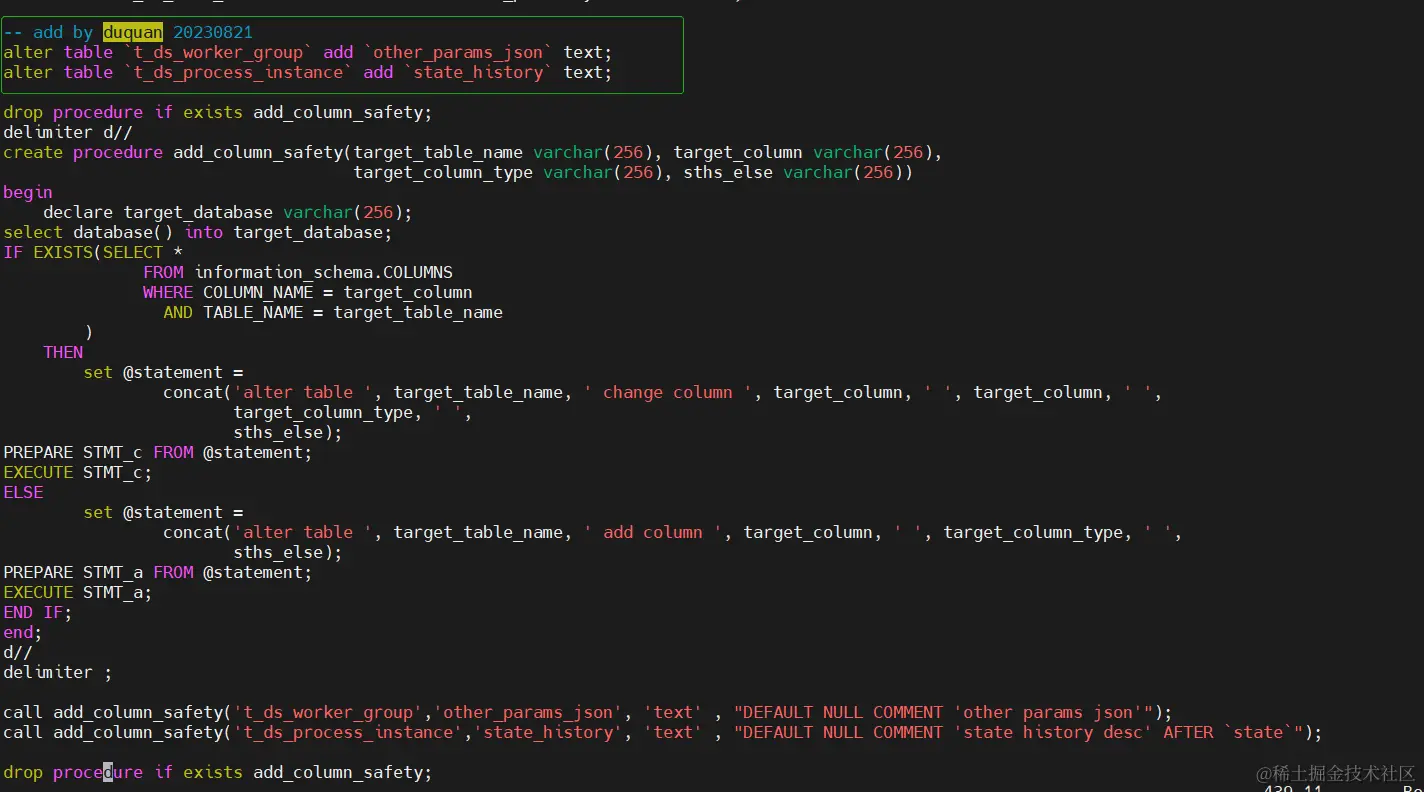Click the highlighted word "duquan" in the comment

point(133,32)
